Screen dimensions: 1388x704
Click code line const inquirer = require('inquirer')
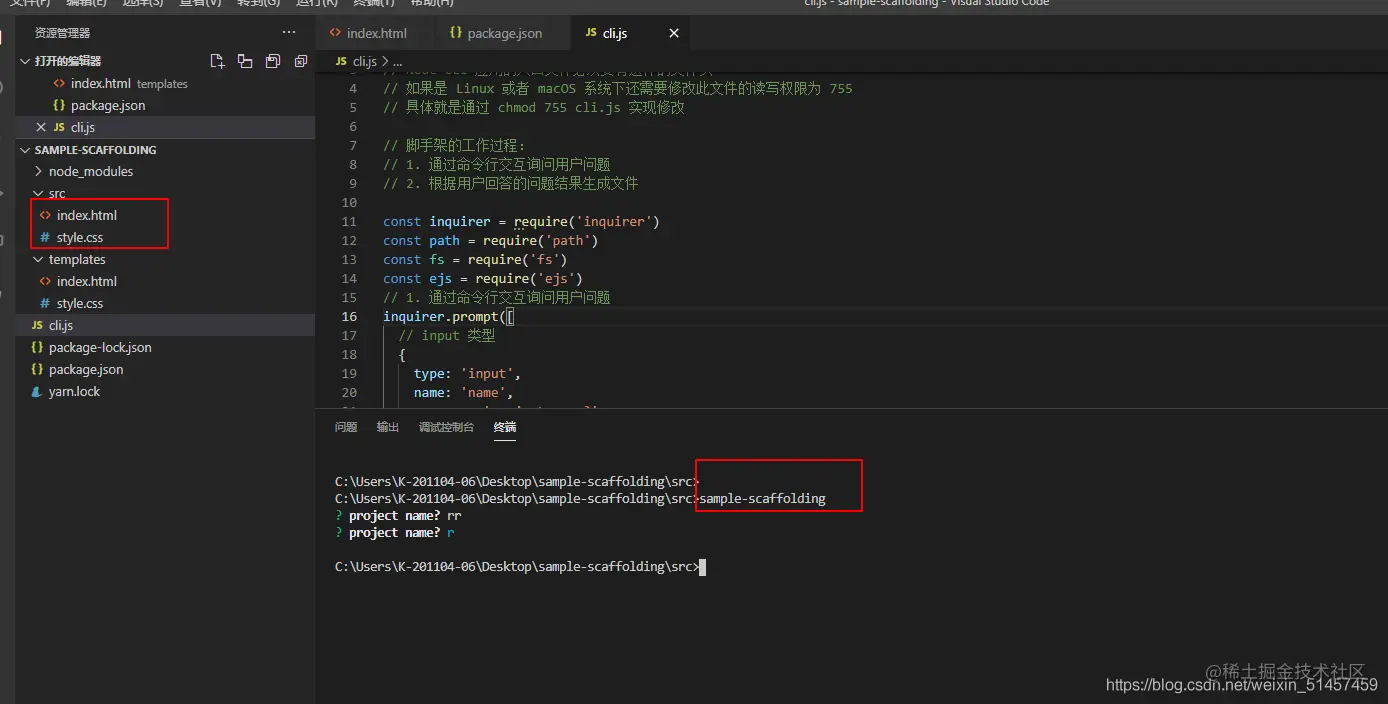(521, 221)
